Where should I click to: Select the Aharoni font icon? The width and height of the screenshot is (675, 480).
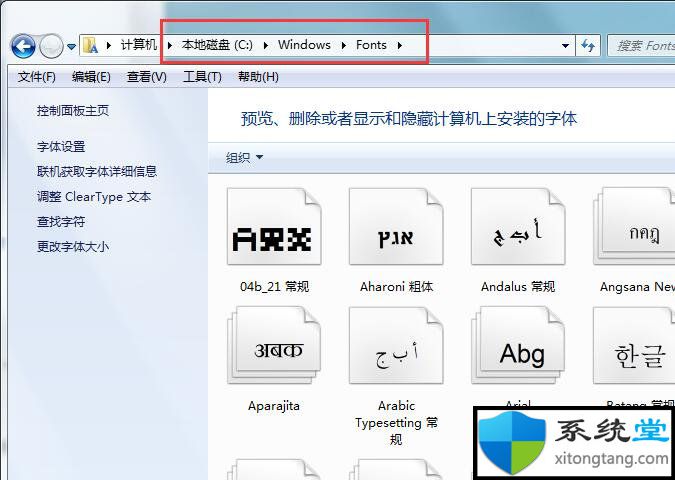(x=396, y=227)
